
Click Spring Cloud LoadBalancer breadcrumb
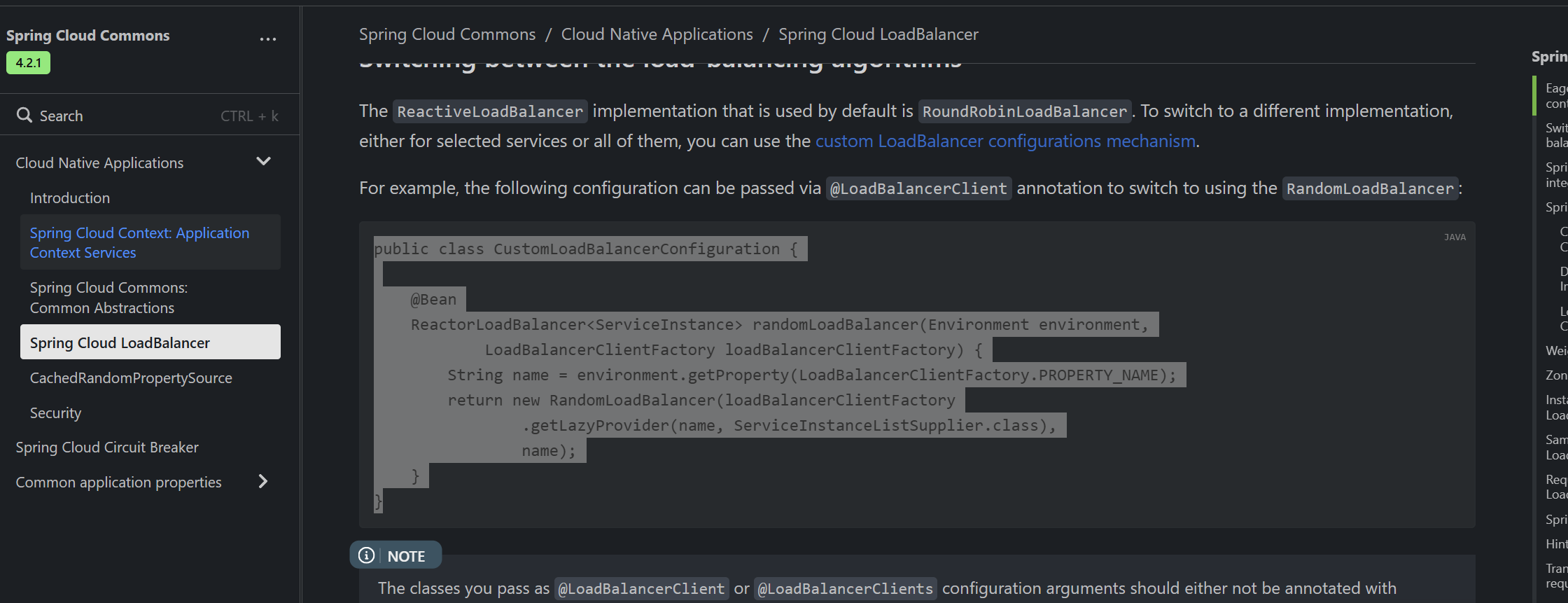coord(878,34)
